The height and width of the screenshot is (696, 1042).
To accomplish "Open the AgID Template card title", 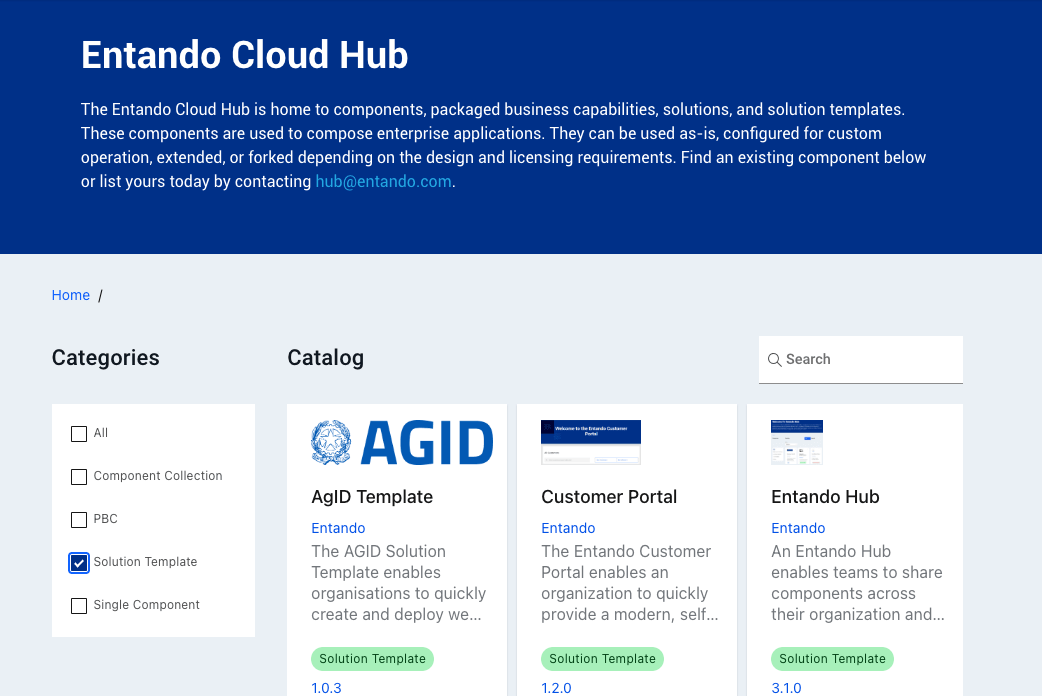I will pyautogui.click(x=372, y=497).
